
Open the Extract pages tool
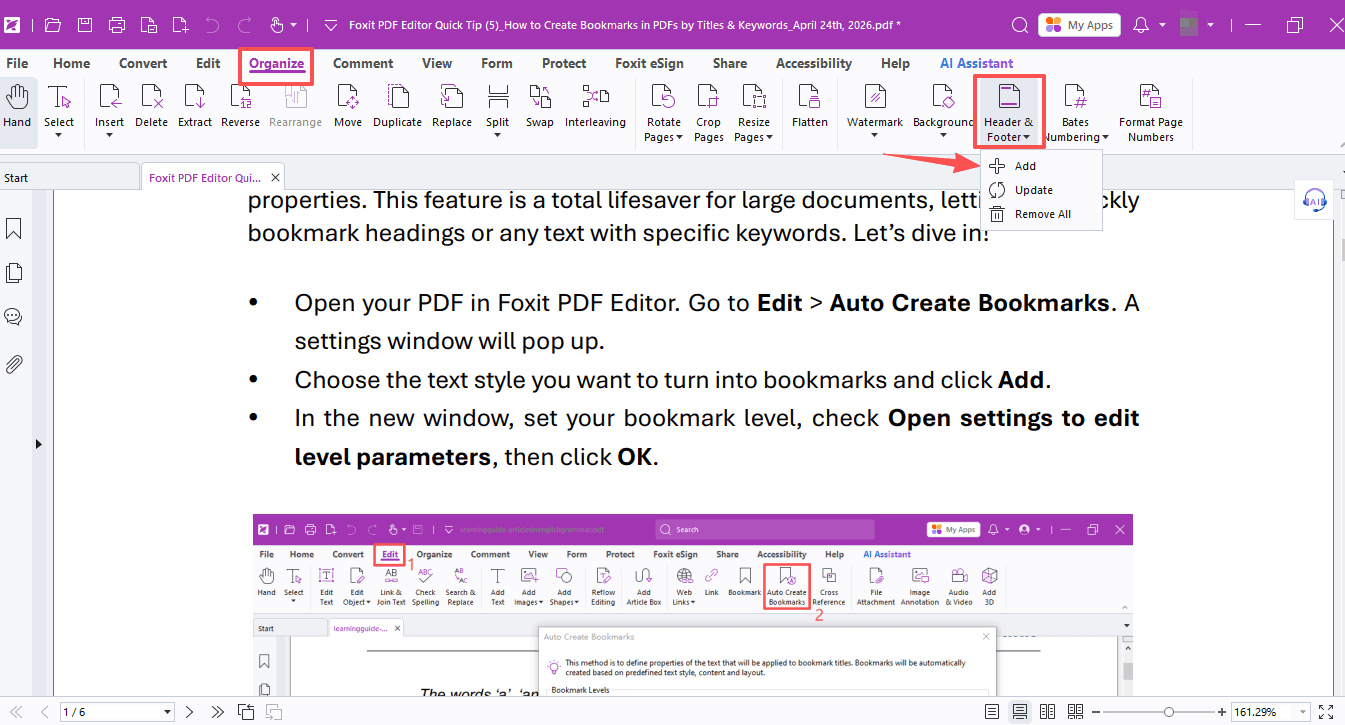(195, 106)
